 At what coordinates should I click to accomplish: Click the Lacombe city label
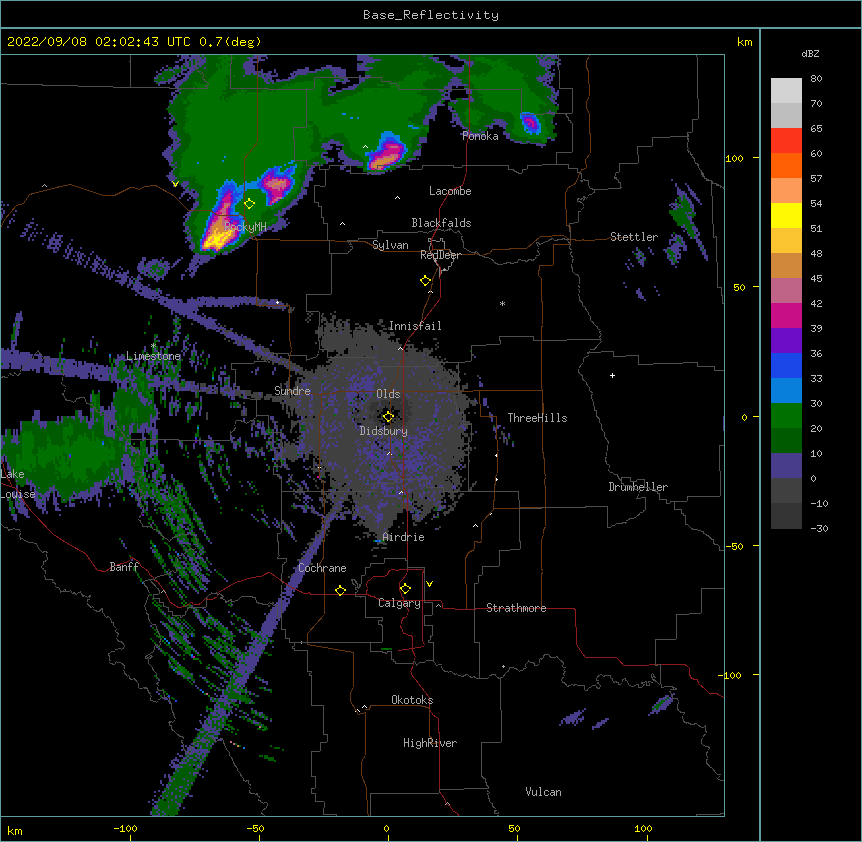450,191
